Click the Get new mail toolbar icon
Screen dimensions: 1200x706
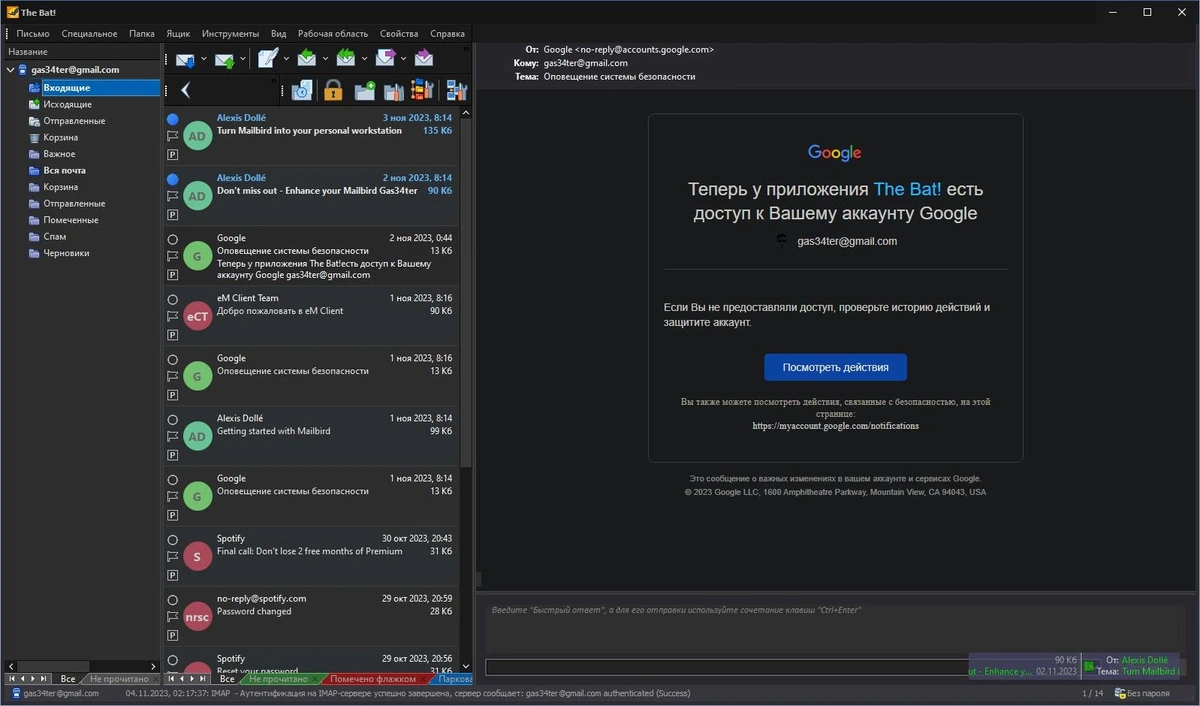[x=185, y=59]
